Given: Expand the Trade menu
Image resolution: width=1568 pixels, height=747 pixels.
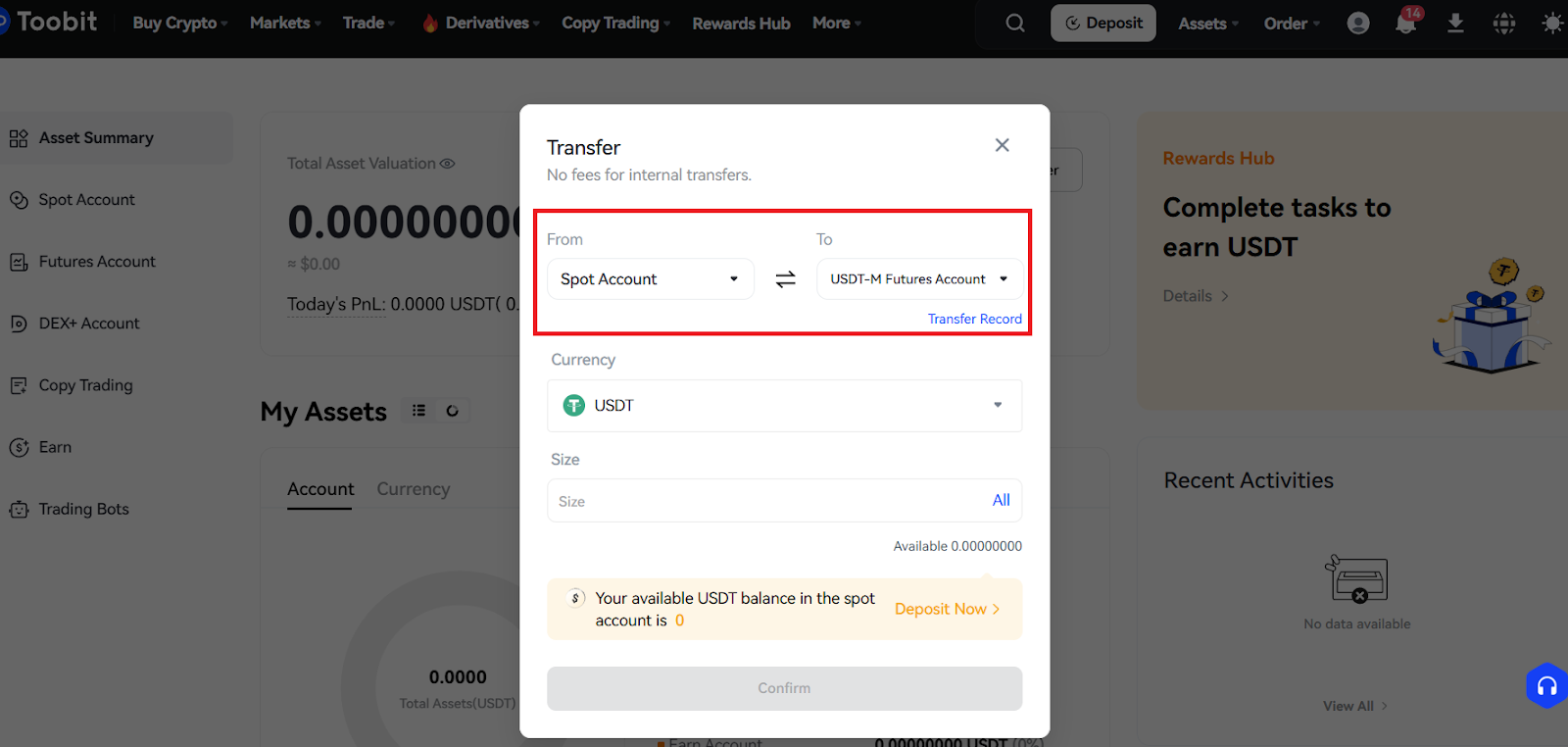Looking at the screenshot, I should pos(368,23).
